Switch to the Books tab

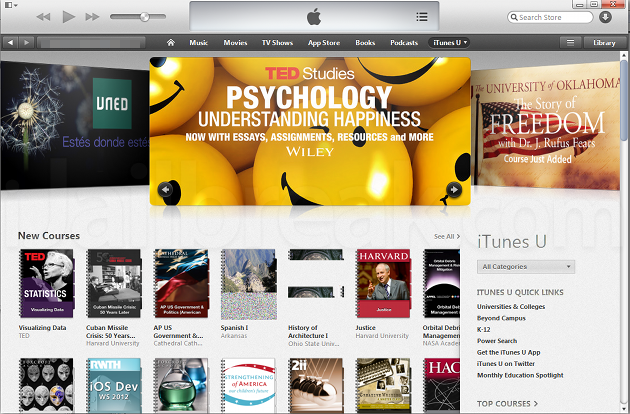click(x=365, y=42)
